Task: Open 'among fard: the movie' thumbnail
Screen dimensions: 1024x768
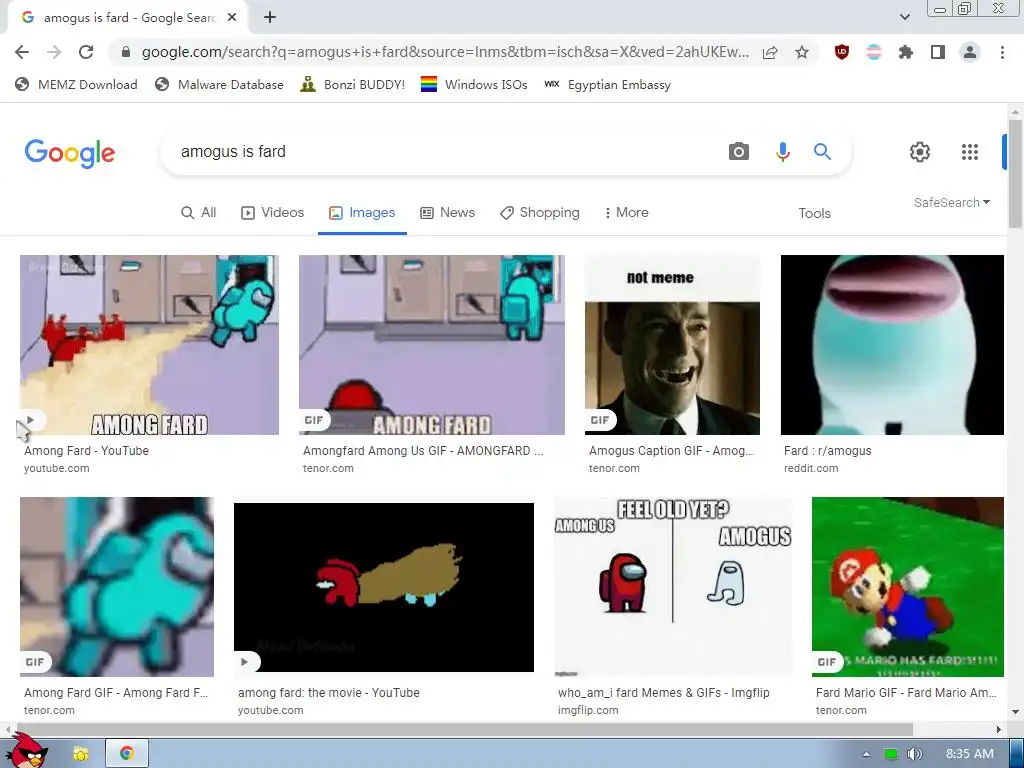Action: [384, 587]
